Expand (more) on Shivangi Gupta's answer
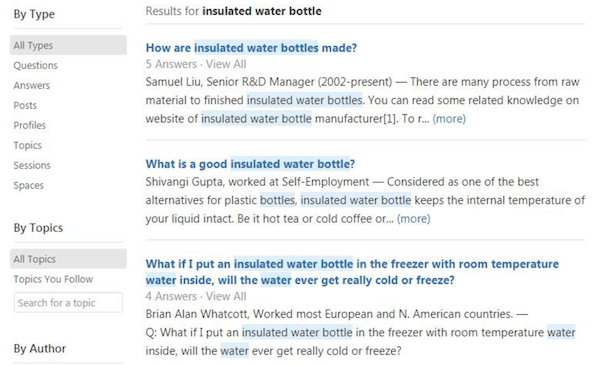The height and width of the screenshot is (366, 600). pyautogui.click(x=414, y=219)
